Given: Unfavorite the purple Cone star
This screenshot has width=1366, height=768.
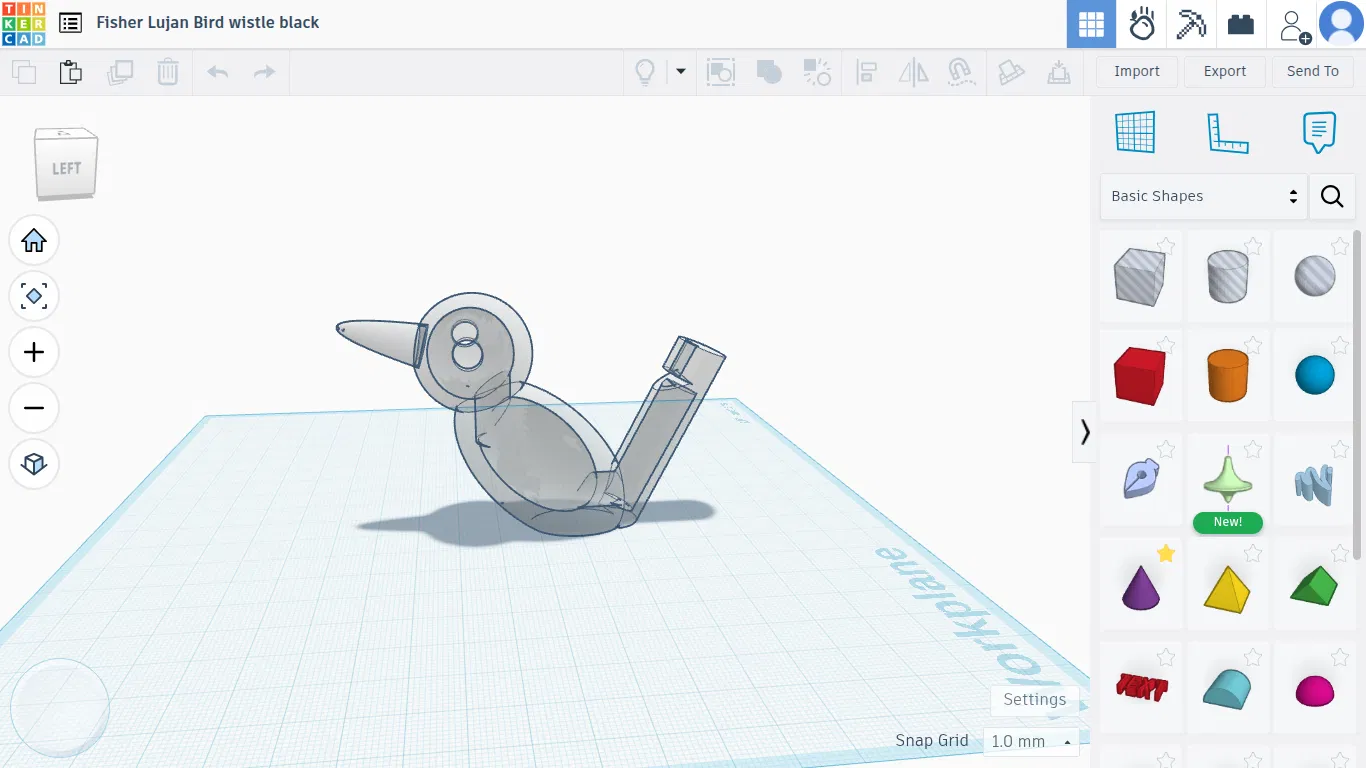Looking at the screenshot, I should click(1166, 553).
